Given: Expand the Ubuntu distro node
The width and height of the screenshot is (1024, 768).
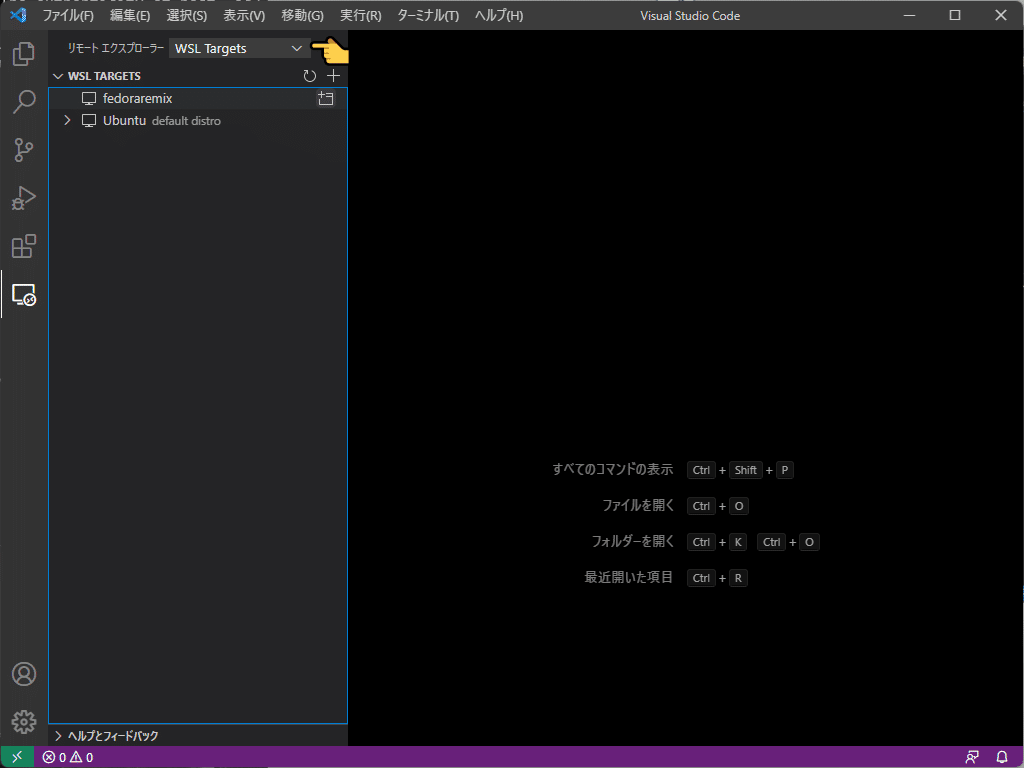Looking at the screenshot, I should click(x=67, y=121).
